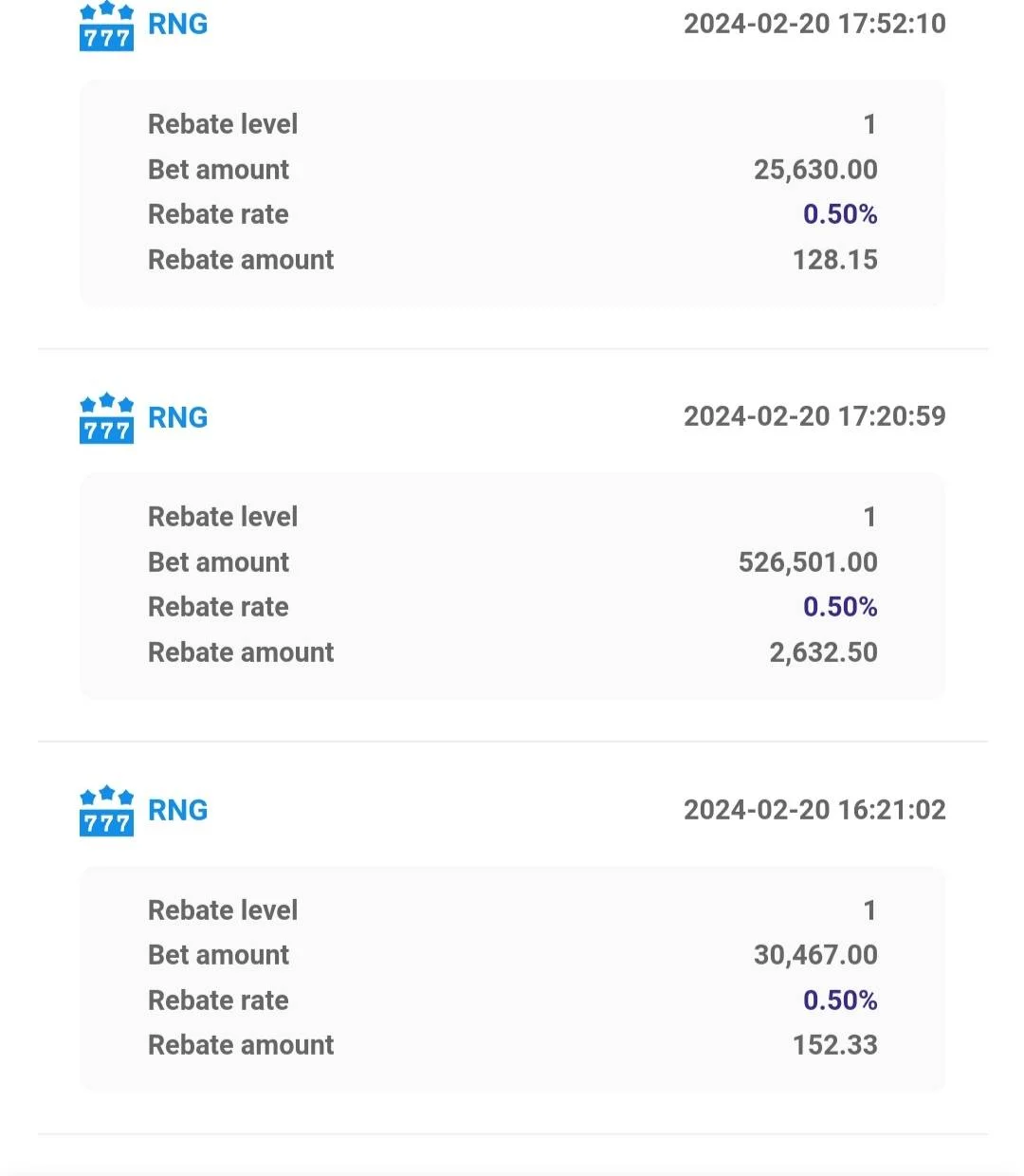The width and height of the screenshot is (1024, 1176).
Task: Click the timestamp 2024-02-20 17:52:10
Action: (x=814, y=24)
